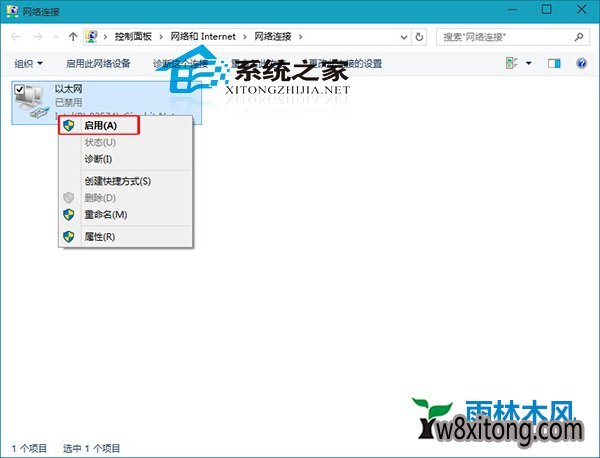Click the back navigation arrow

[16, 36]
